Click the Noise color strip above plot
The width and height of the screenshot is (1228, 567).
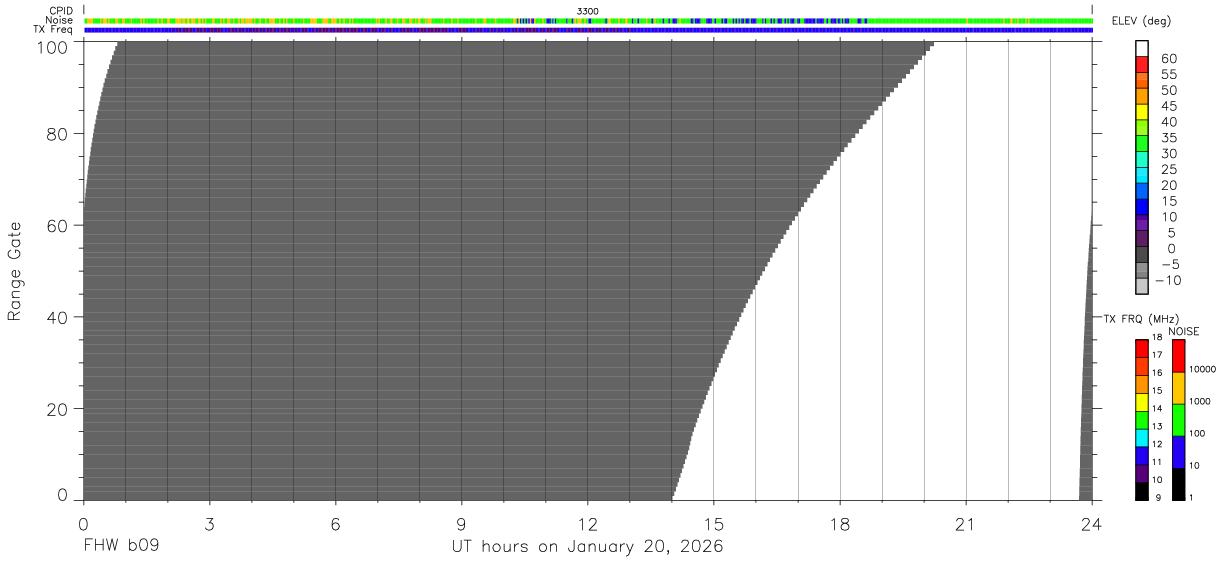(x=588, y=20)
